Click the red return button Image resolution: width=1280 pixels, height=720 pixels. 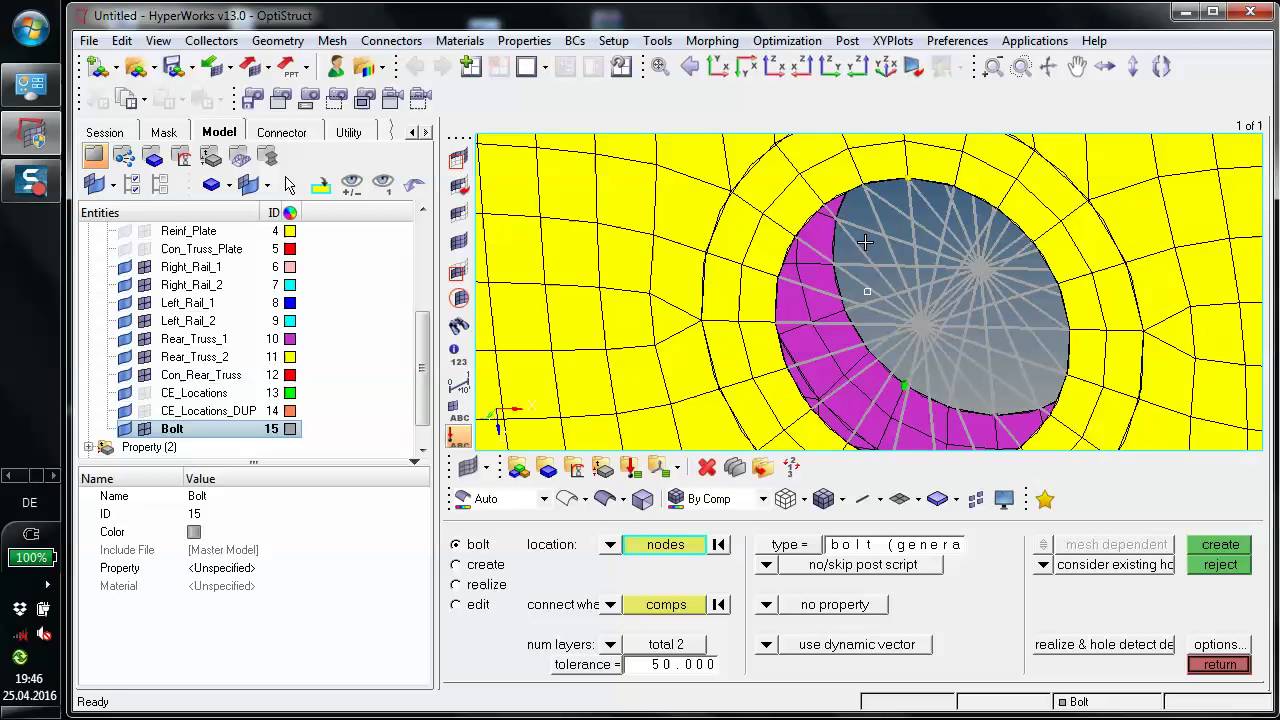pos(1220,665)
